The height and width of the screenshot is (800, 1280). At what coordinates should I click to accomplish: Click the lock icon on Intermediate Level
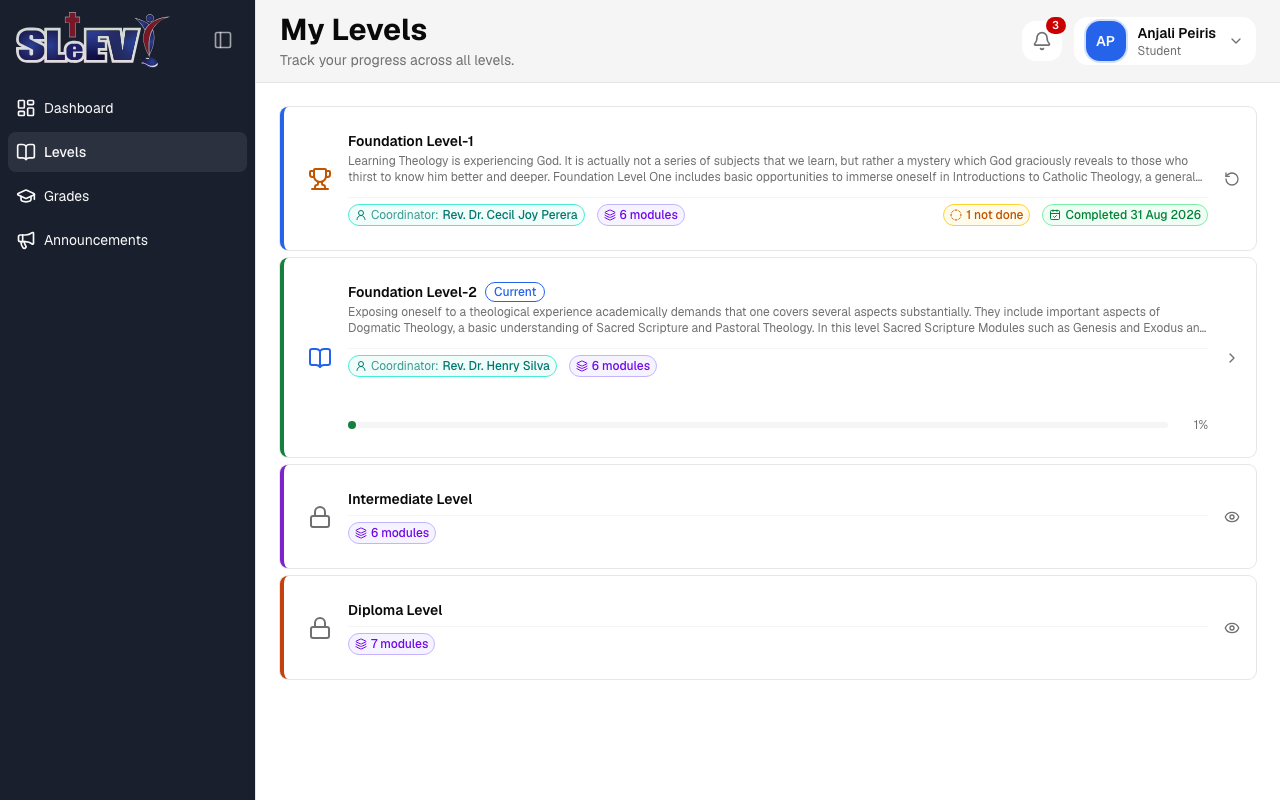320,517
